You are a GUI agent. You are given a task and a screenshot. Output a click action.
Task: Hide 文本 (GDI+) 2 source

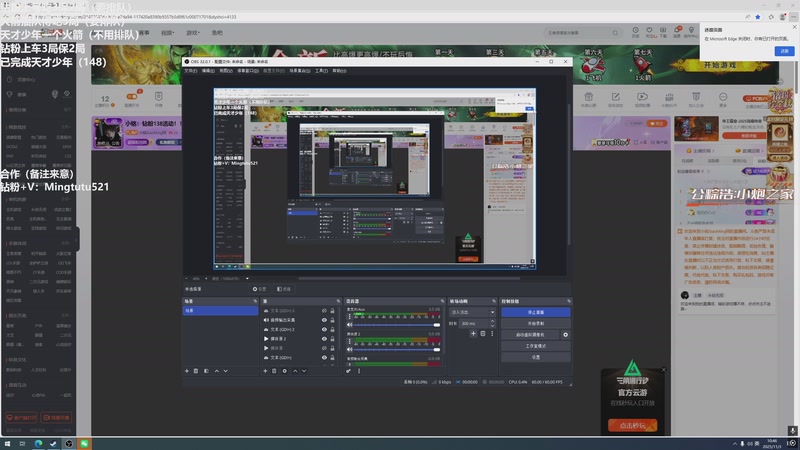324,330
